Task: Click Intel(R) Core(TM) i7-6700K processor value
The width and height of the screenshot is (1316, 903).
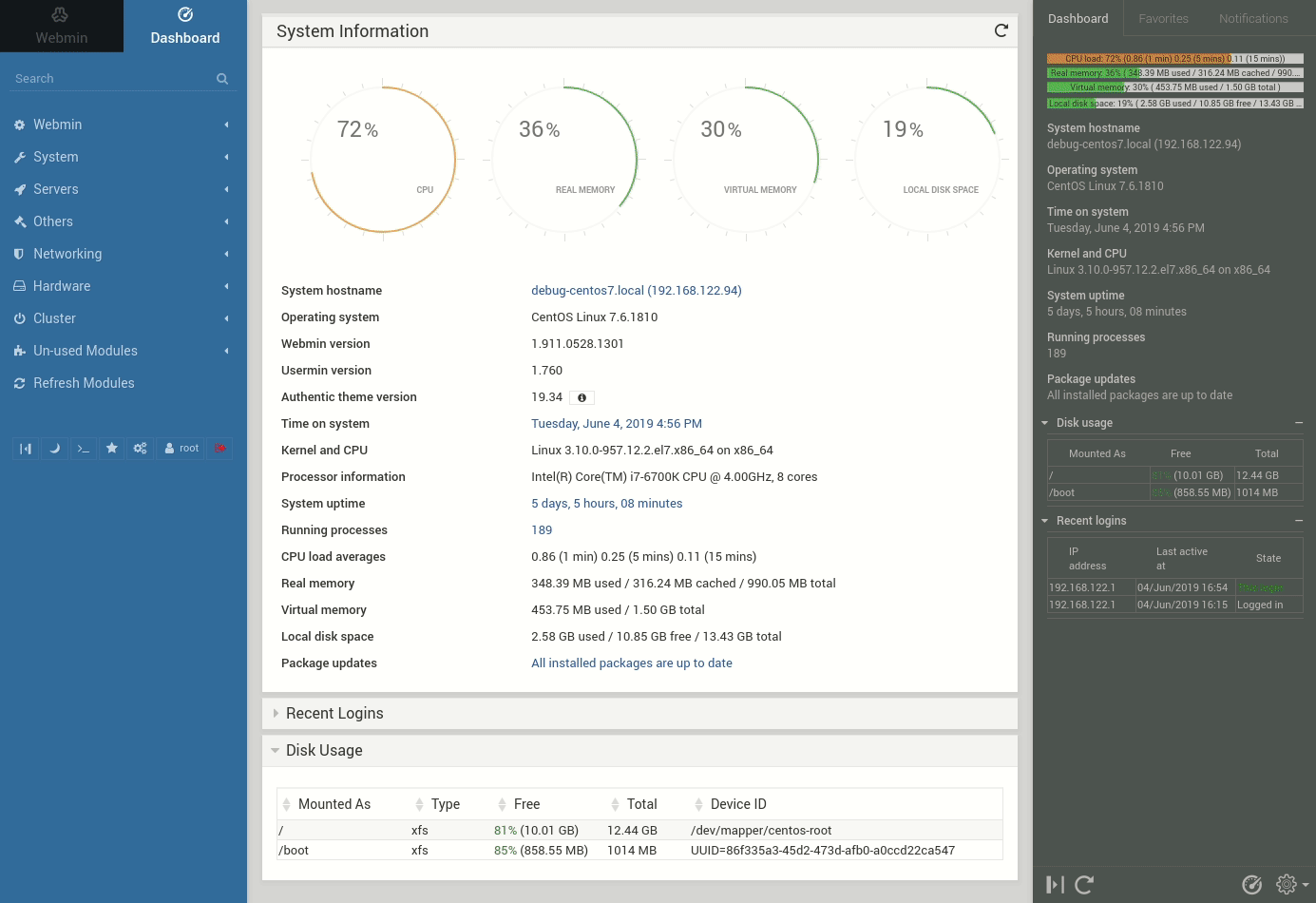Action: coord(675,477)
